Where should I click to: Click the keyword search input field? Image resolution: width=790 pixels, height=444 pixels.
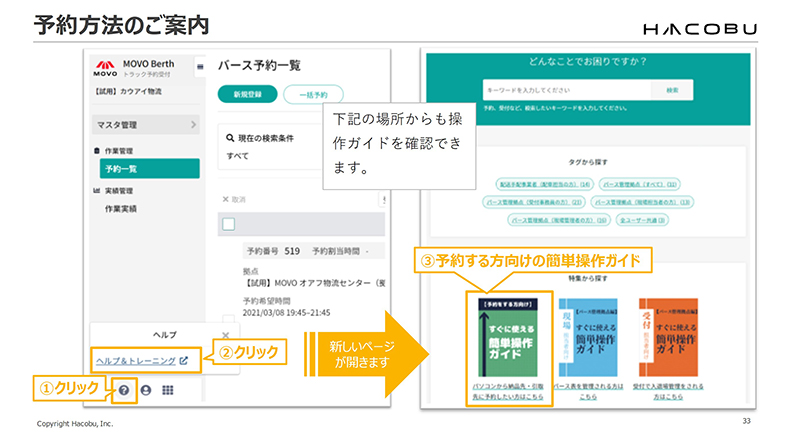565,90
